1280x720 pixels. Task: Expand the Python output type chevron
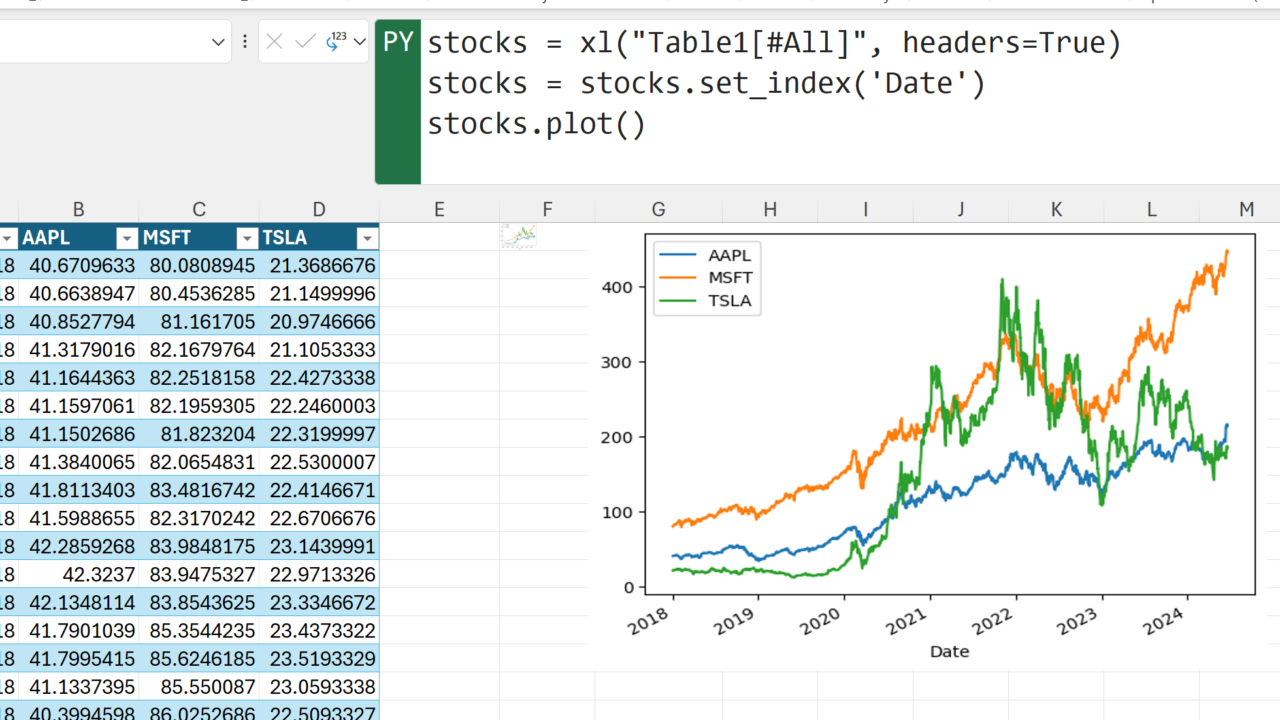360,42
